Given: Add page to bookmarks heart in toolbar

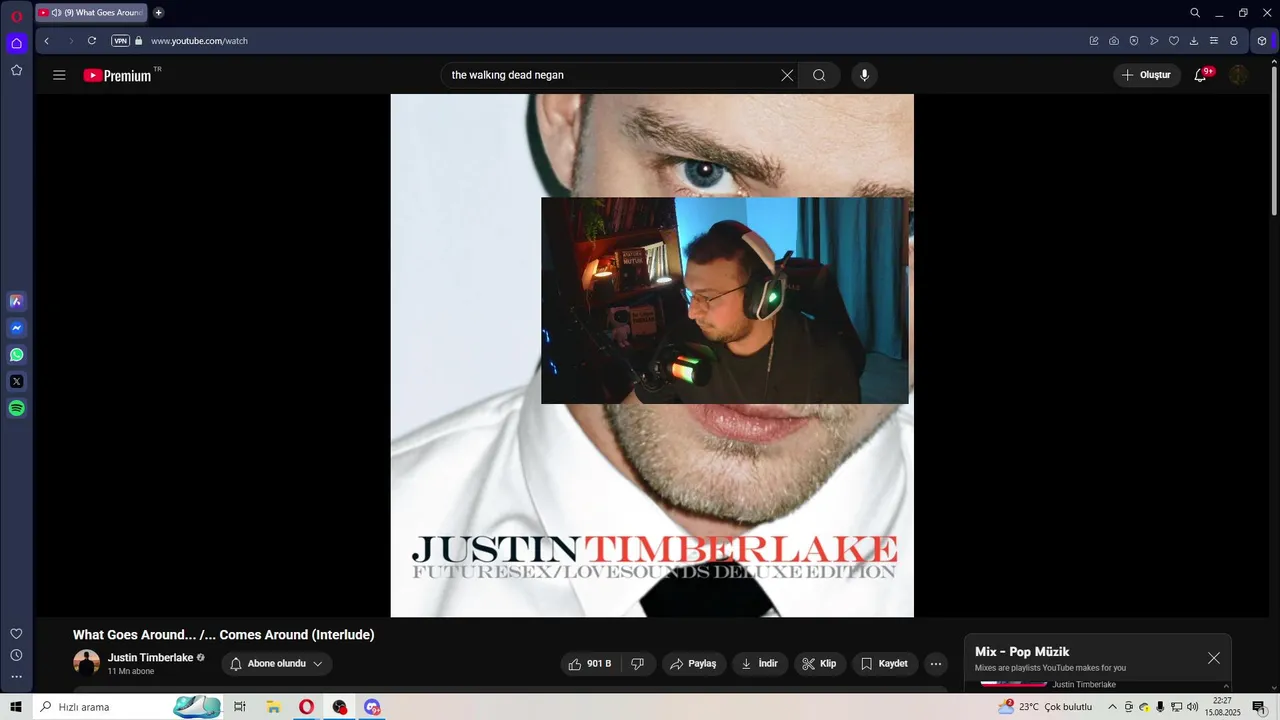Looking at the screenshot, I should tap(1174, 41).
